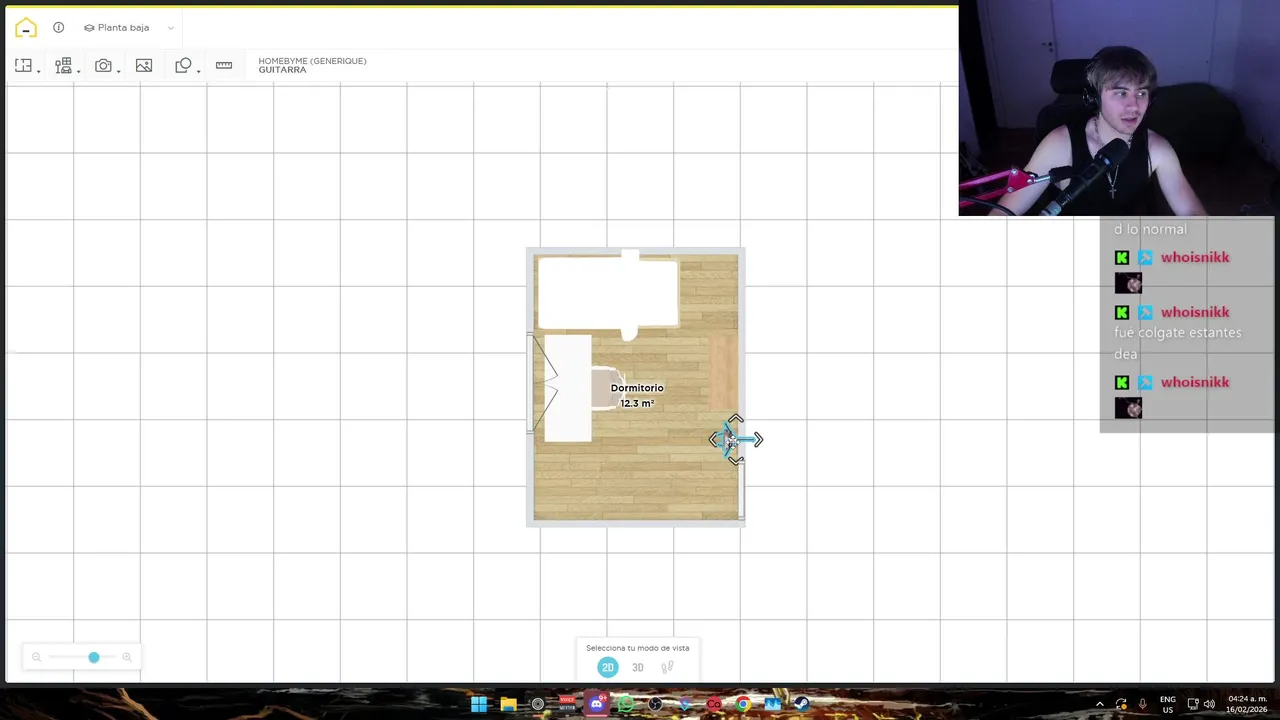This screenshot has width=1280, height=720.
Task: Open the image gallery tool
Action: pyautogui.click(x=143, y=65)
